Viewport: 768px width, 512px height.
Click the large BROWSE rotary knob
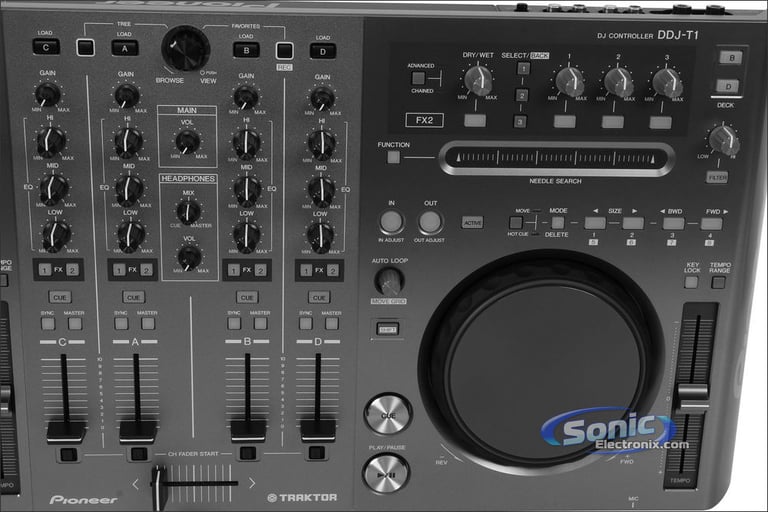click(186, 49)
